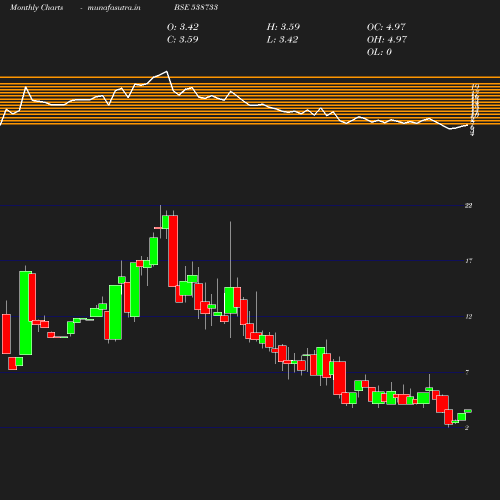This screenshot has width=500, height=500.
Task: Click the 'OL: 0' reading
Action: tap(379, 52)
